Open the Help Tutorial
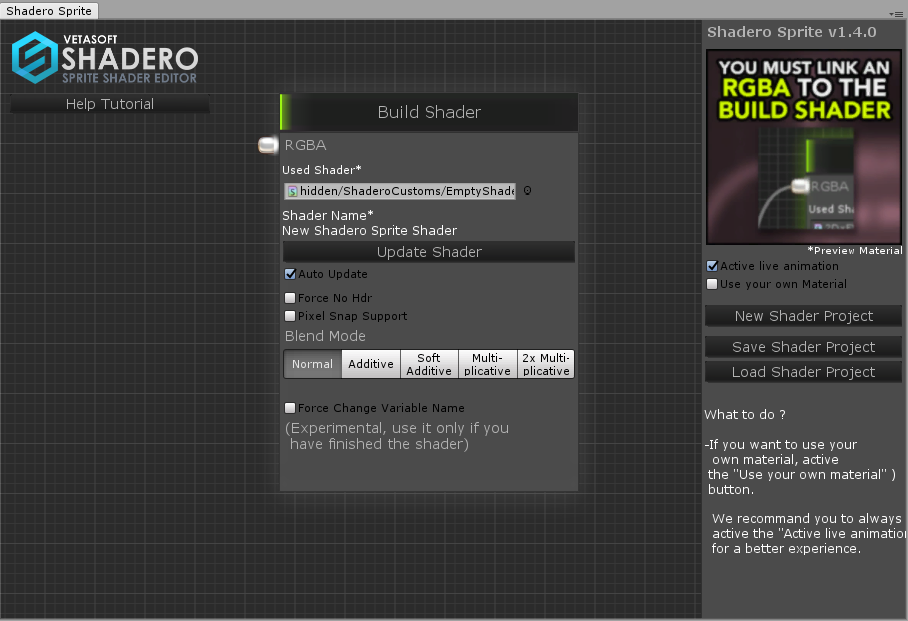908x621 pixels. coord(110,104)
